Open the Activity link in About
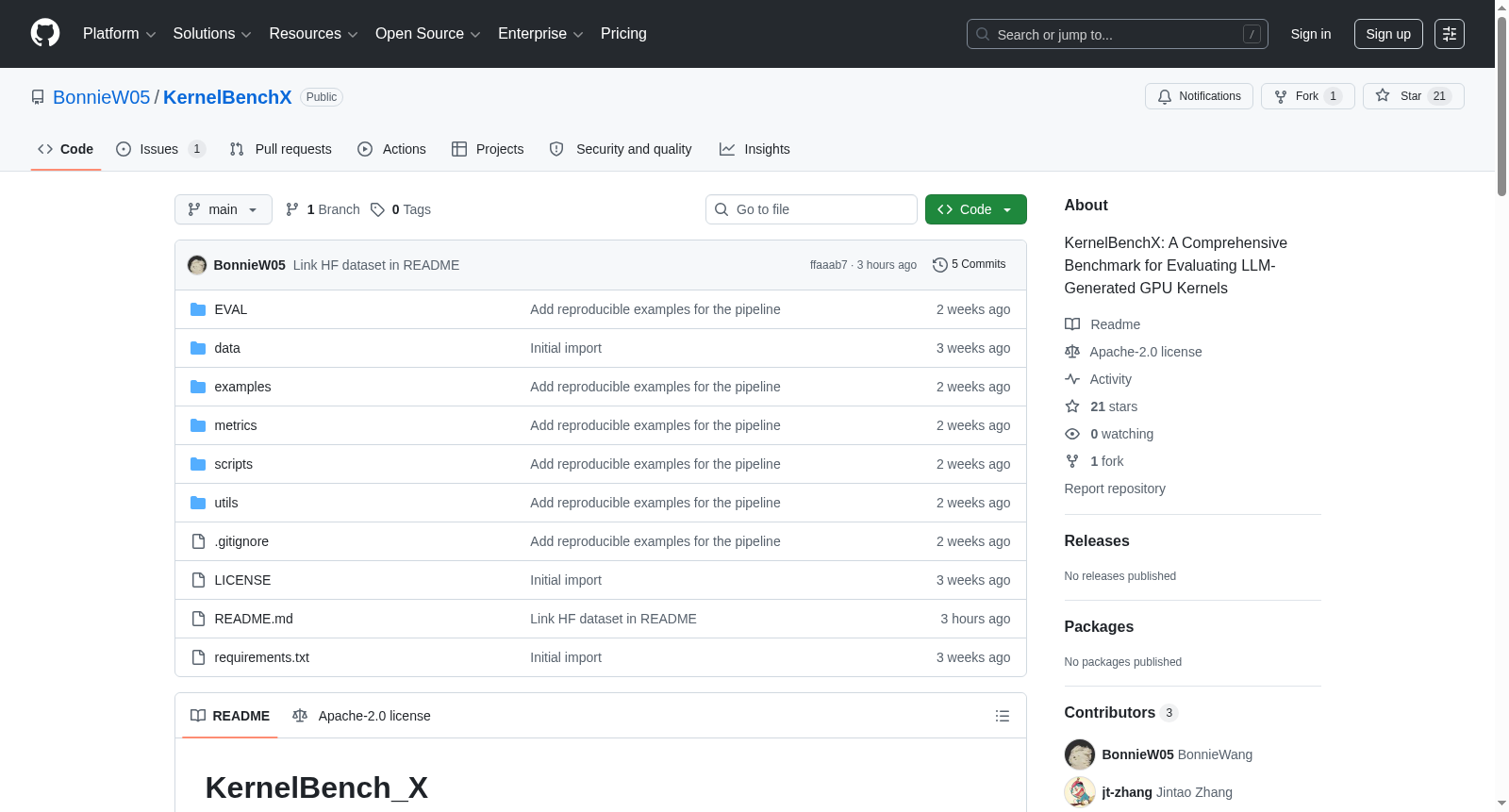The height and width of the screenshot is (812, 1509). point(1099,379)
